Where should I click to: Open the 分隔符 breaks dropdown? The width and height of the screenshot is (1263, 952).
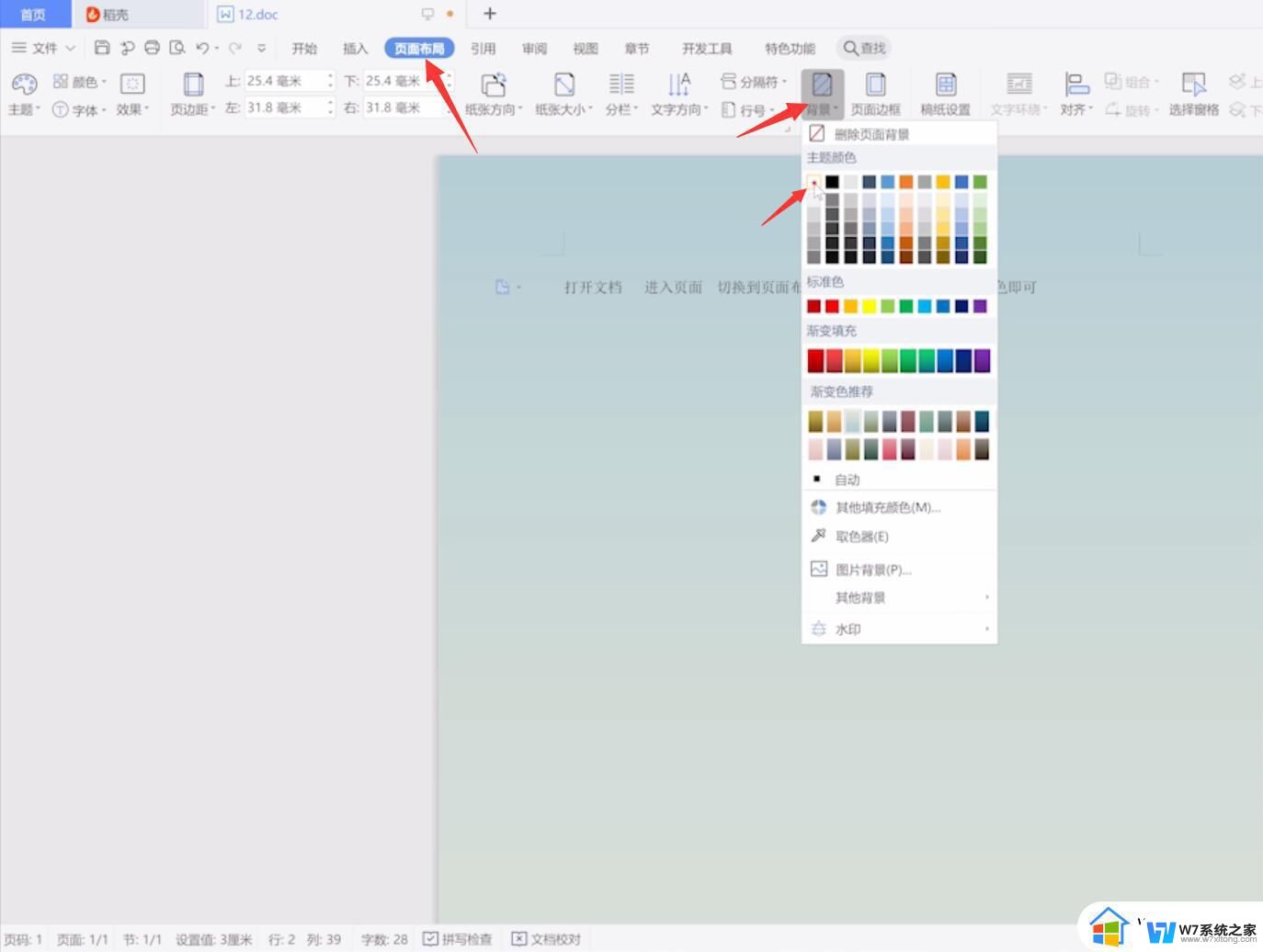point(754,82)
